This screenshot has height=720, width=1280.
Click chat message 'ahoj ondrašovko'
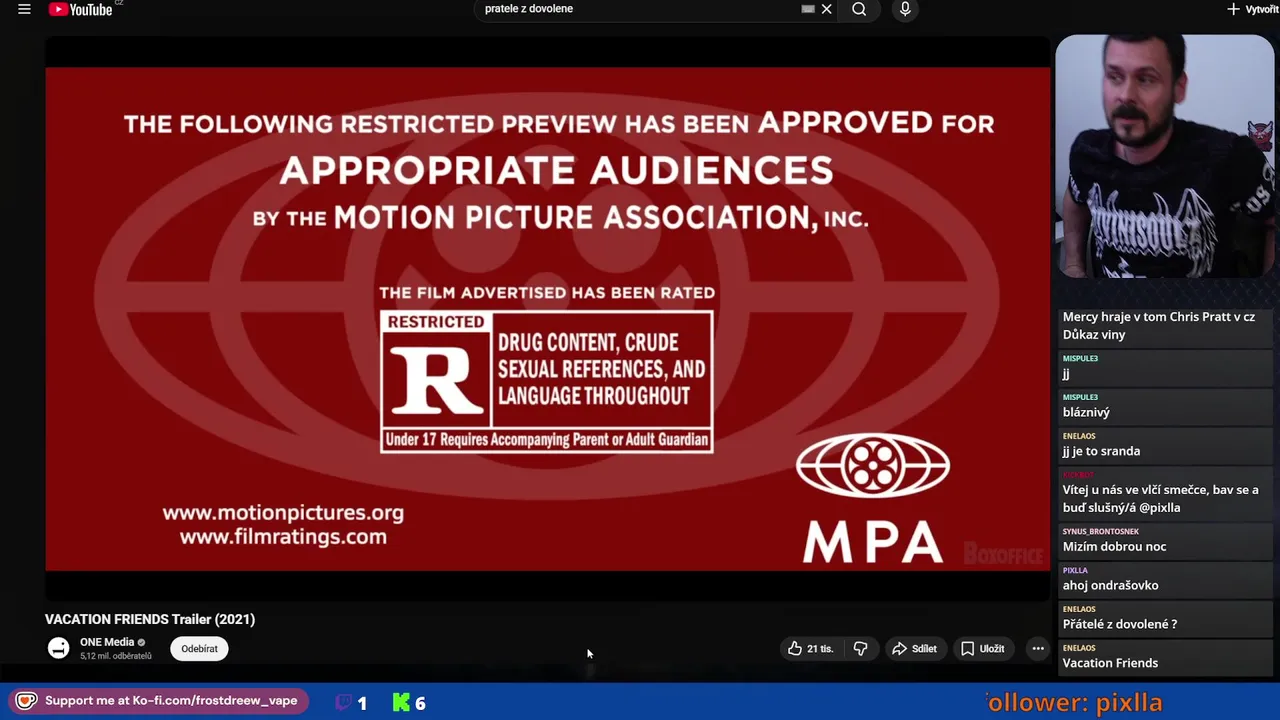coord(1110,585)
